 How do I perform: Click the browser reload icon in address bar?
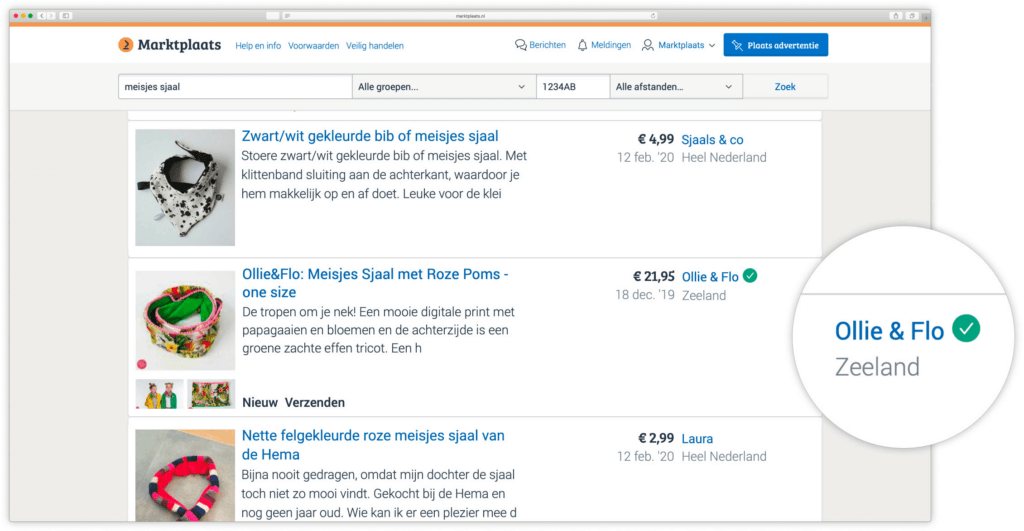pos(652,16)
